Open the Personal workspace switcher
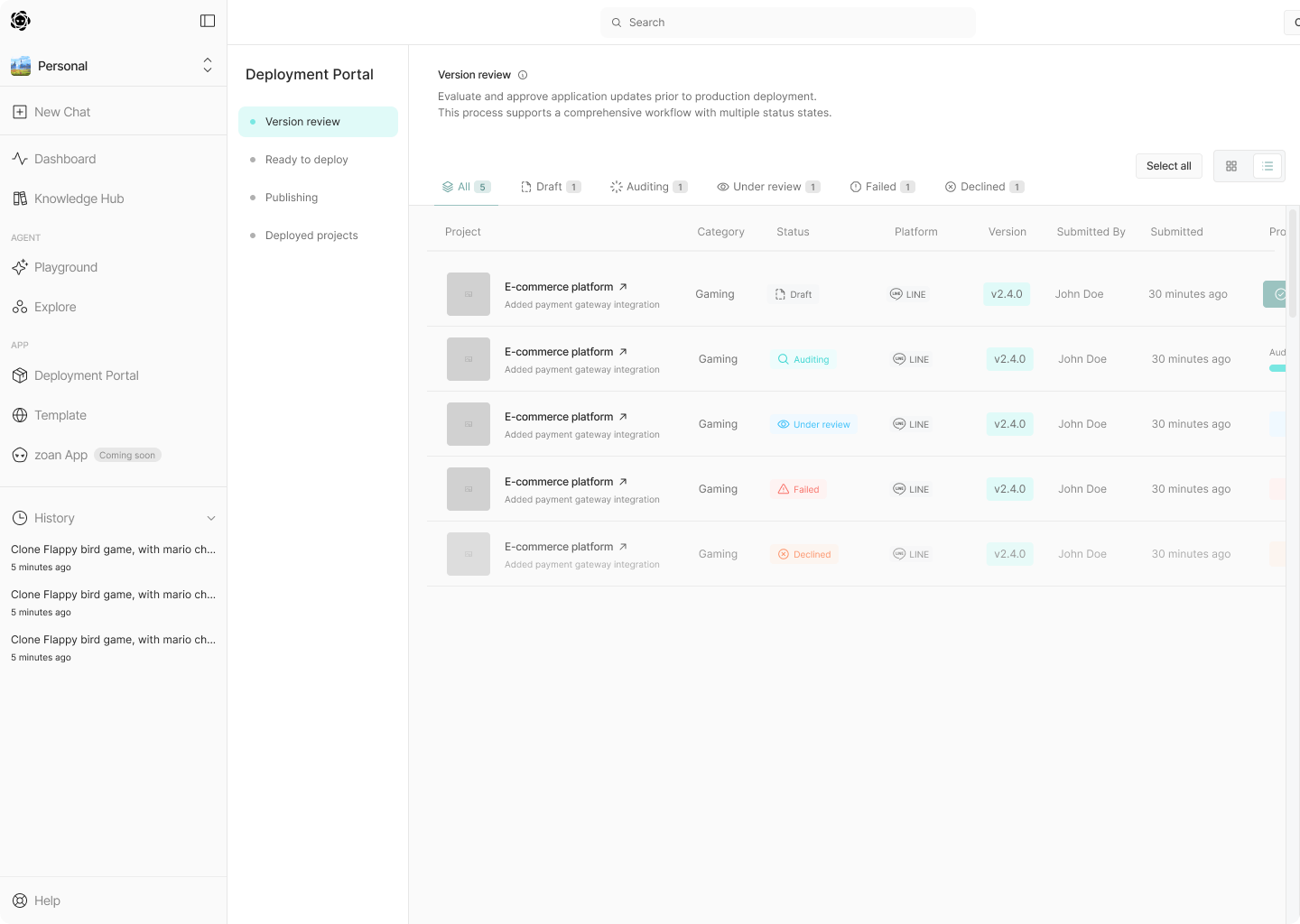The image size is (1300, 924). pyautogui.click(x=113, y=66)
